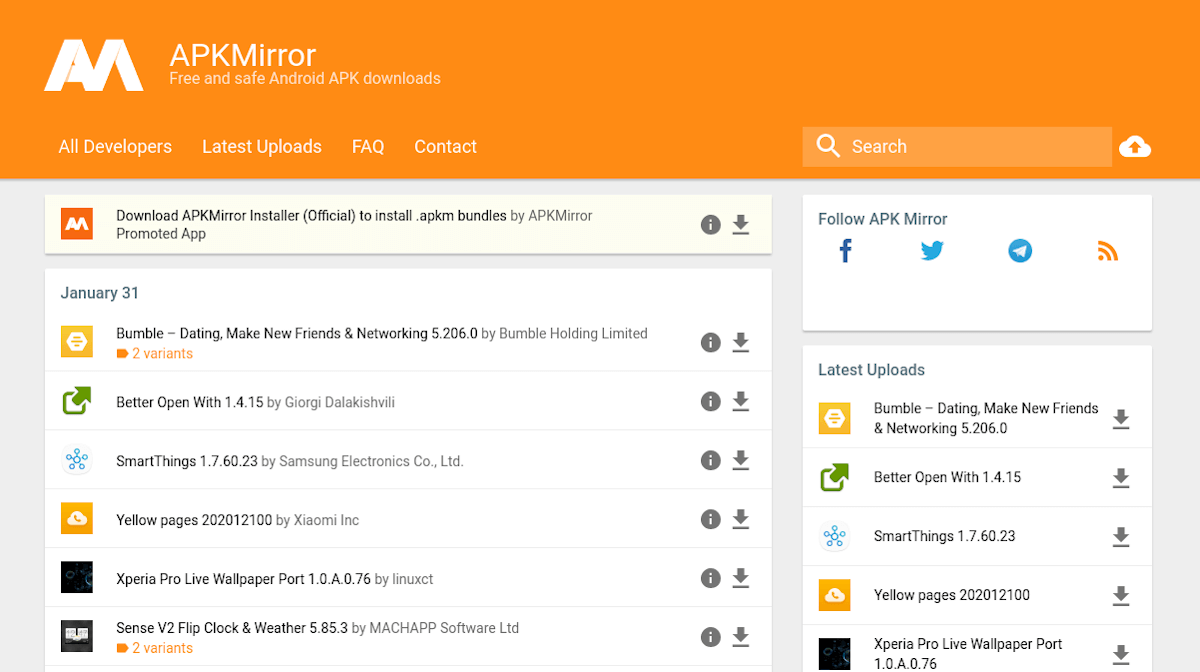This screenshot has height=672, width=1200.
Task: Open MACHAPP Software Ltd developer link
Action: pos(444,628)
